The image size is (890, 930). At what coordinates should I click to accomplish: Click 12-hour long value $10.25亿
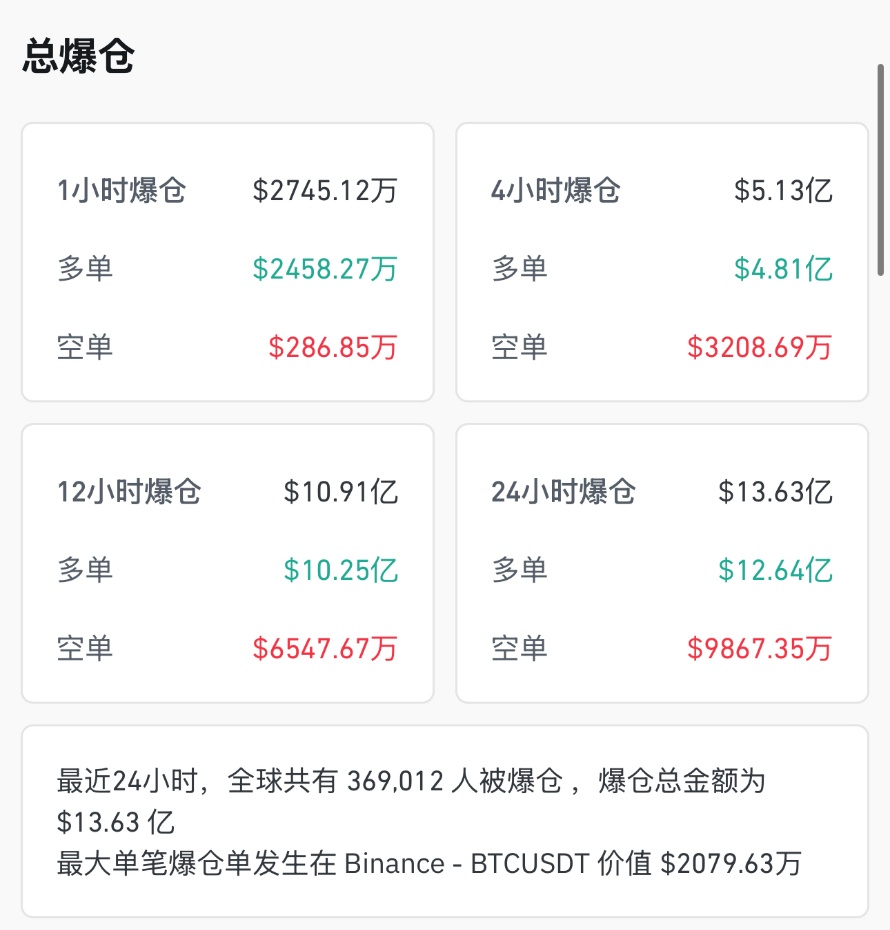click(341, 570)
